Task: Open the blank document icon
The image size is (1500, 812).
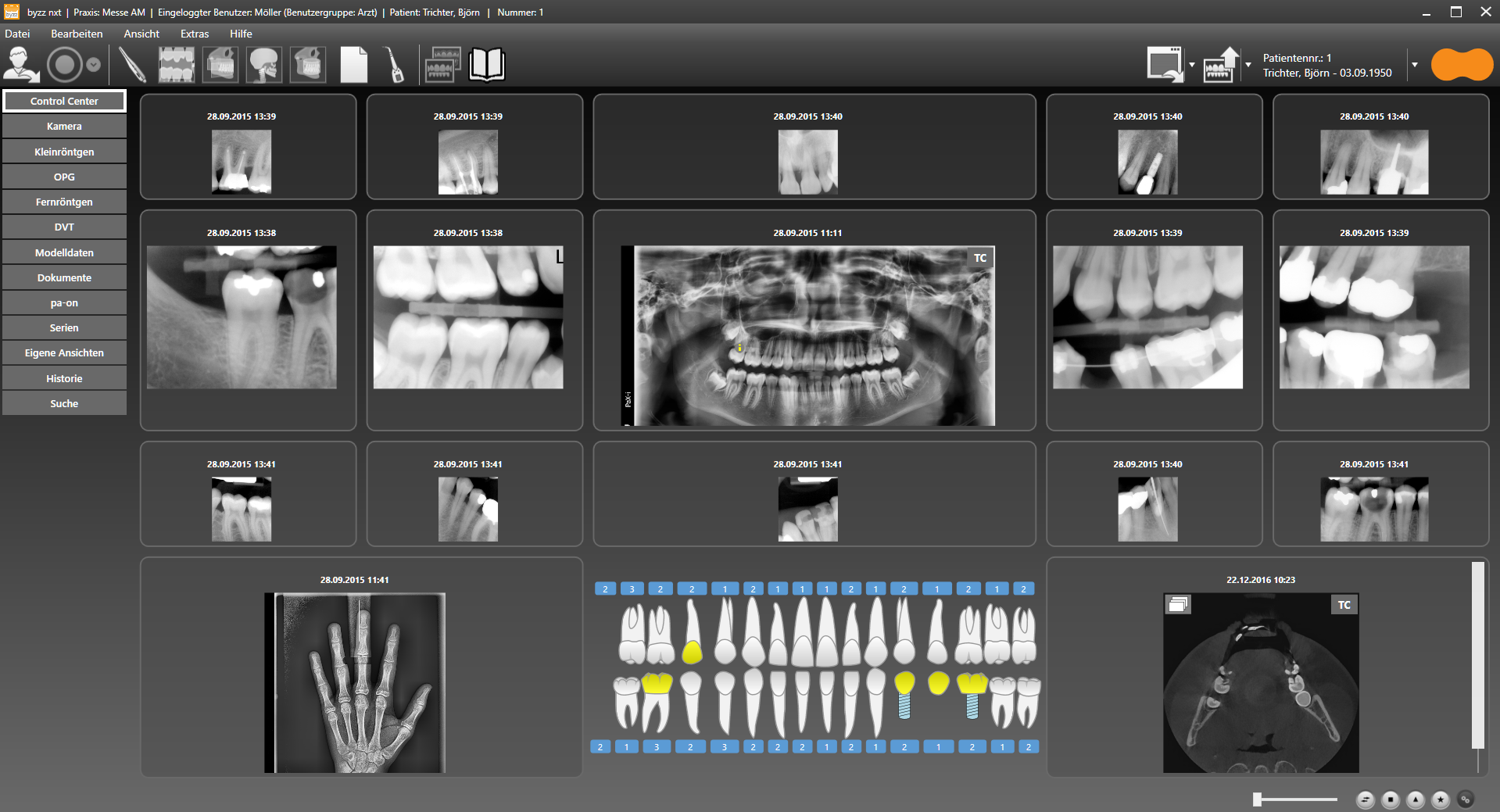Action: click(x=353, y=64)
